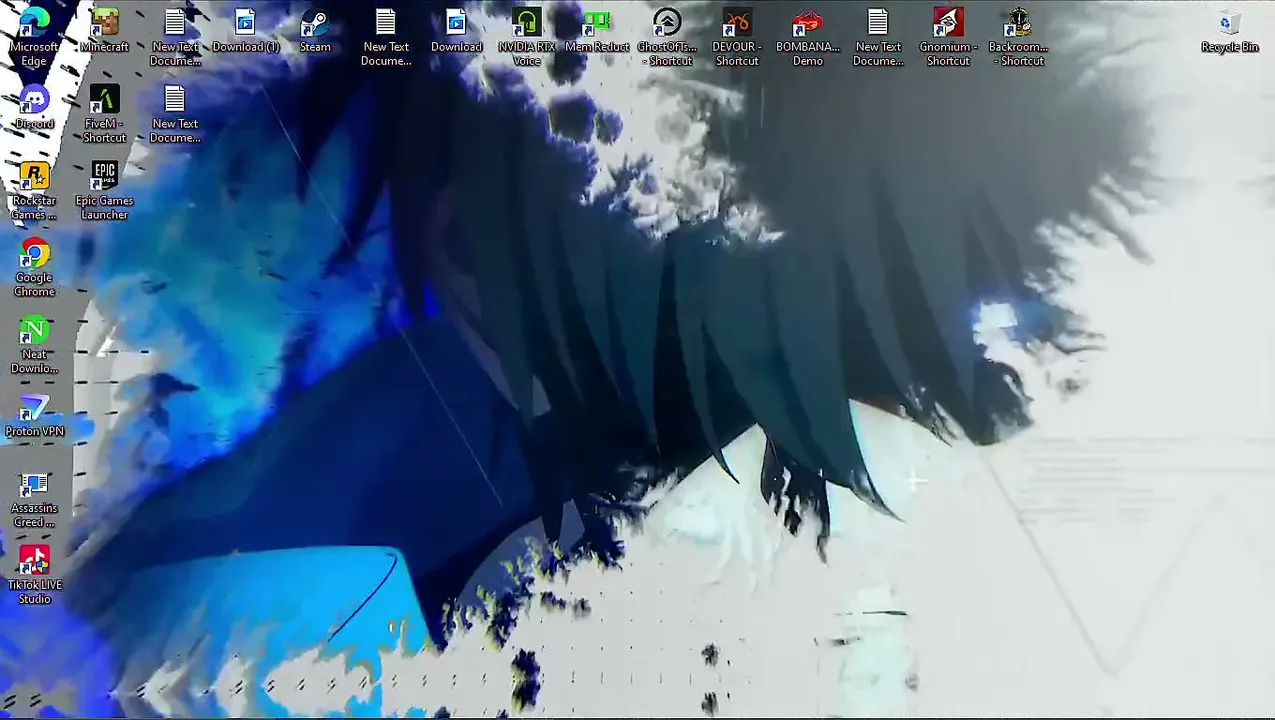Select the DEVOUR - Shortcut icon
Screen dimensions: 1275x720
coord(737,37)
